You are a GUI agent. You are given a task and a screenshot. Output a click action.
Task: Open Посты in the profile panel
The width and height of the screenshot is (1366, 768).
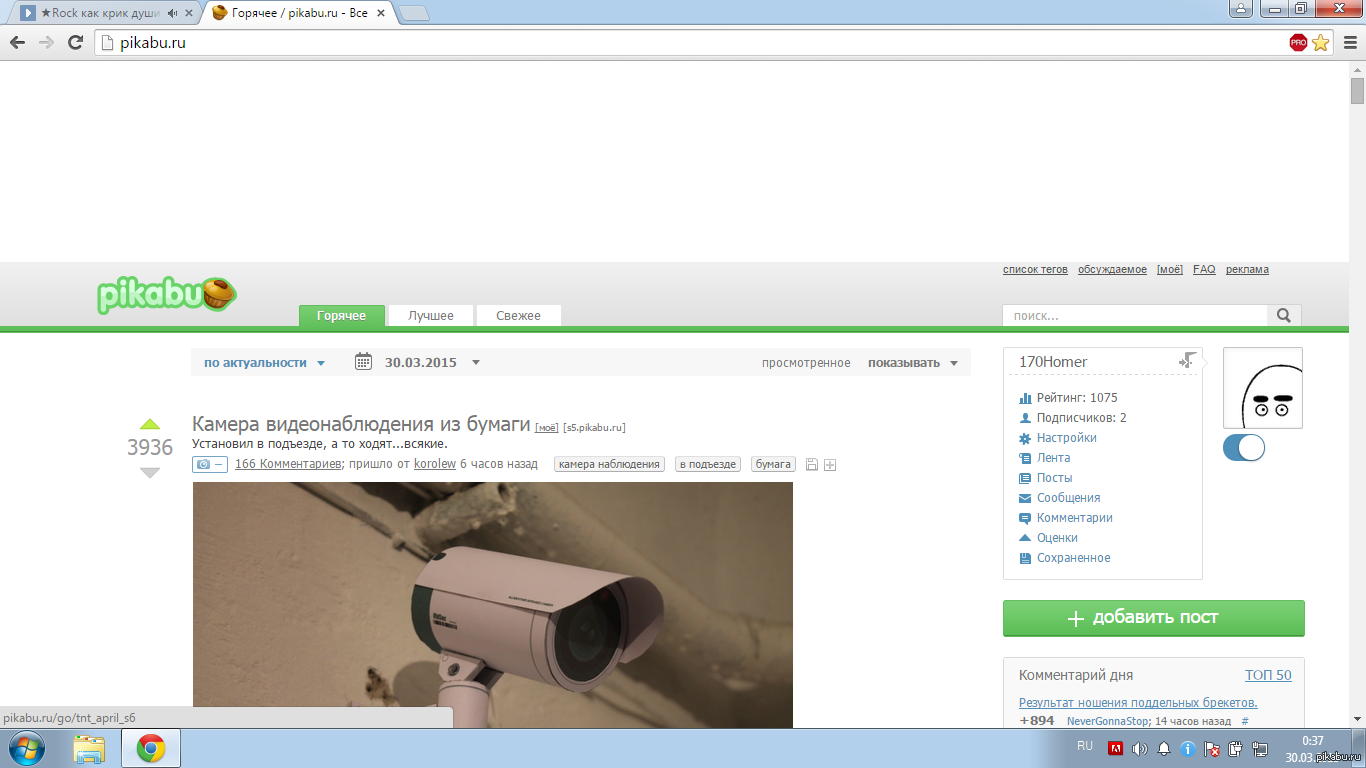tap(1054, 478)
